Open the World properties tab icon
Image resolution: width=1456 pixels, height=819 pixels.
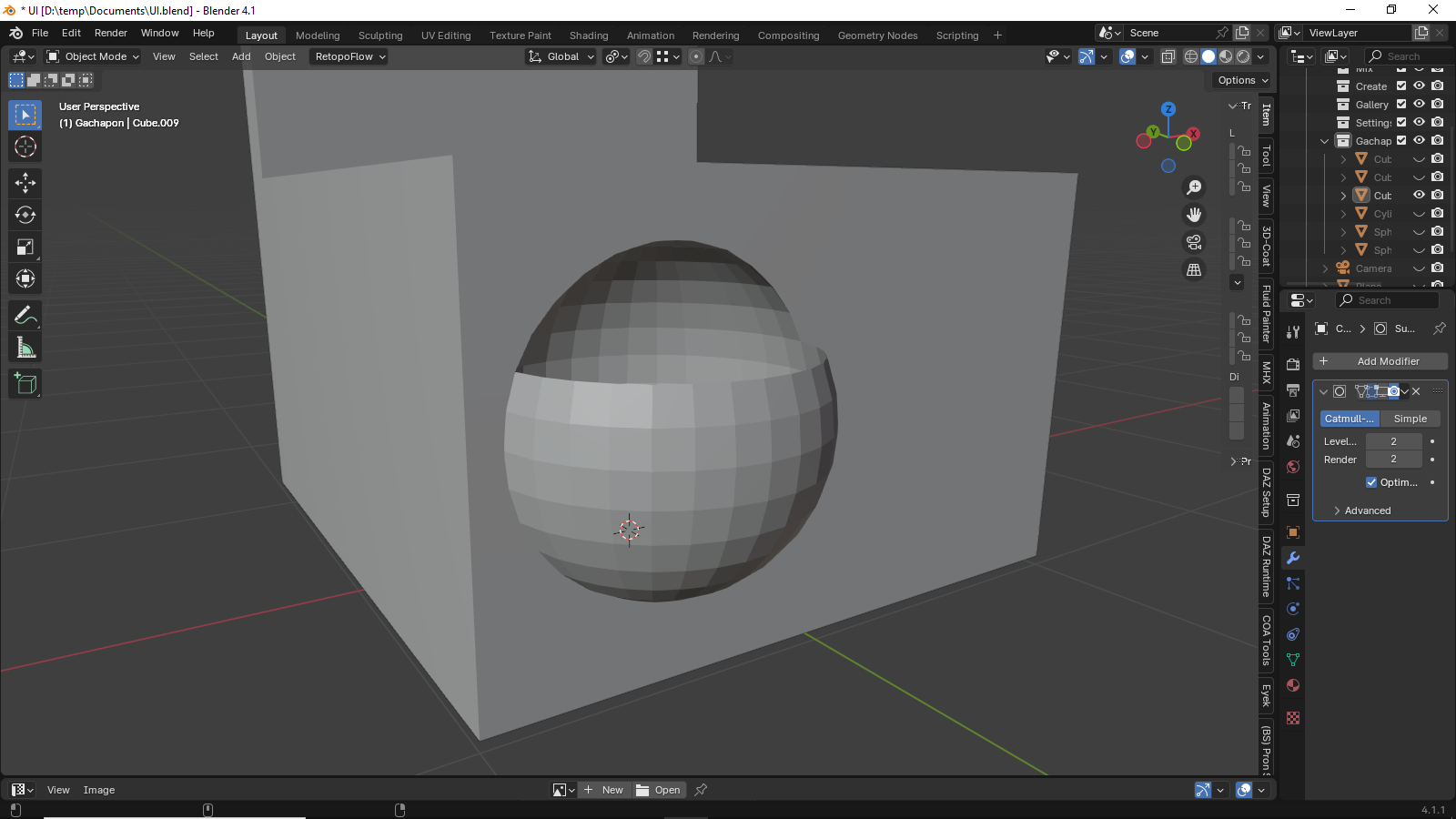pos(1293,466)
